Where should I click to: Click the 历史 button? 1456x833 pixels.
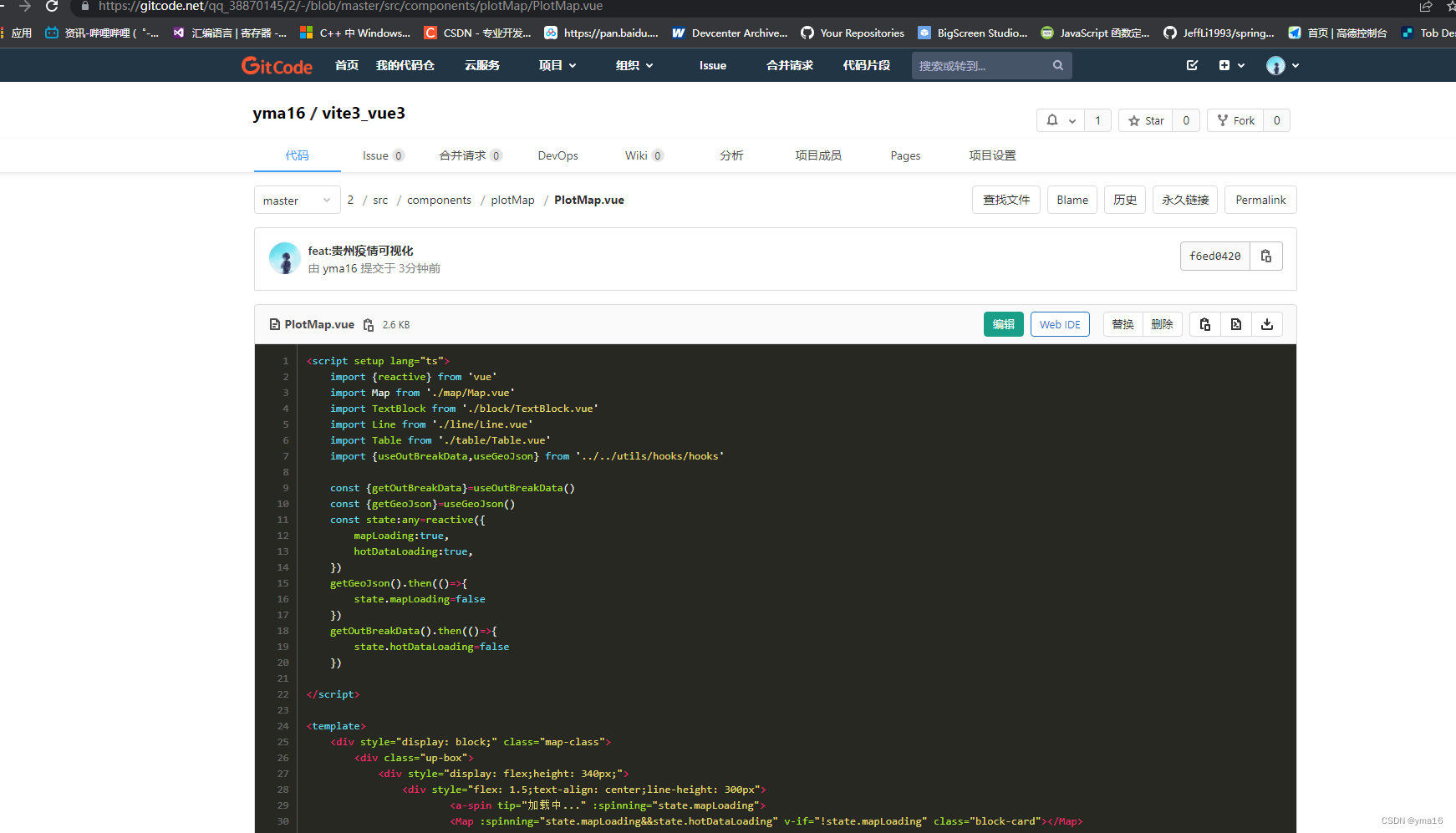(x=1125, y=200)
